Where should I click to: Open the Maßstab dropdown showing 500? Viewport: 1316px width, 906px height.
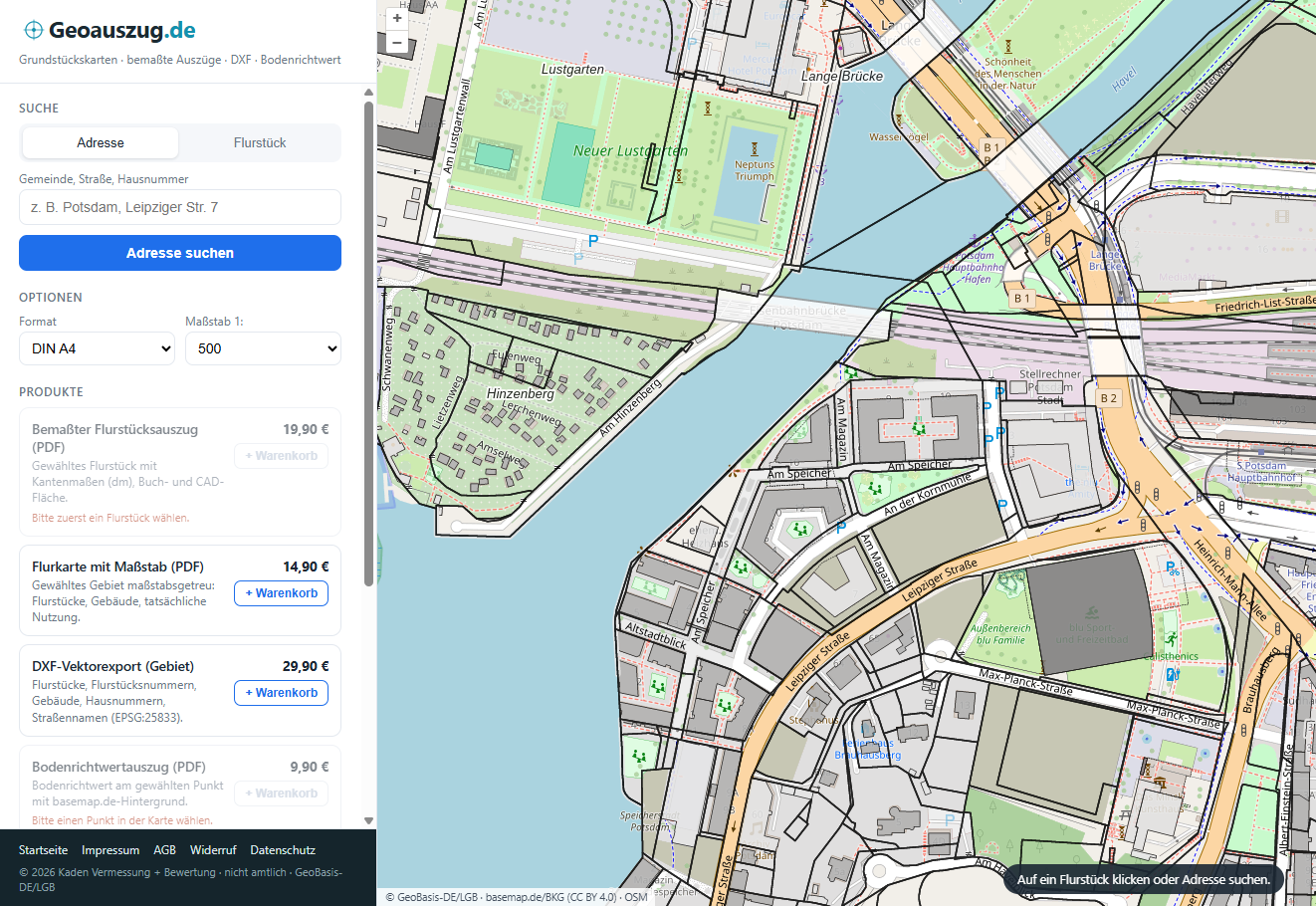pos(263,348)
